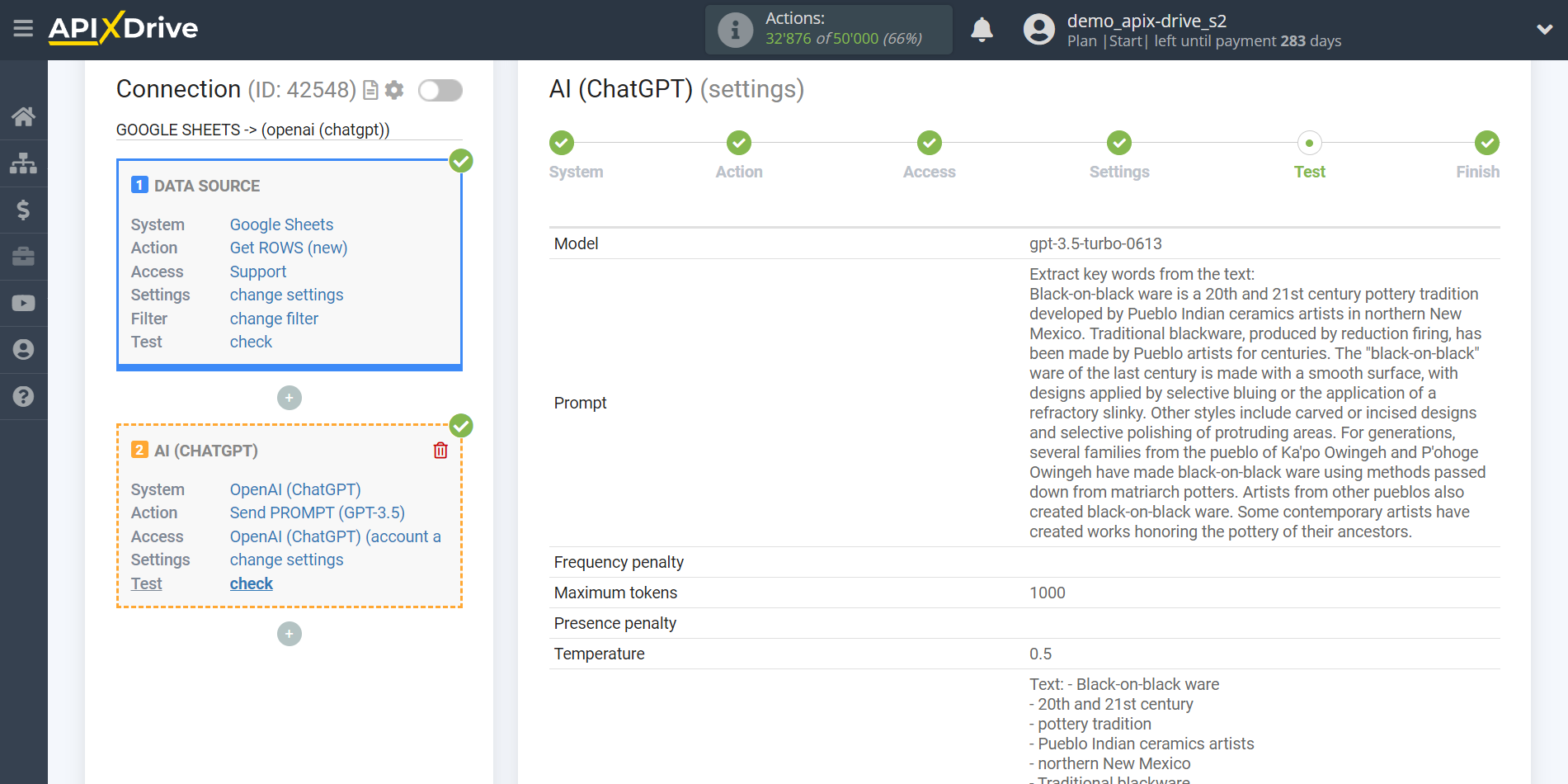This screenshot has height=784, width=1568.
Task: Open help question icon in sidebar
Action: [23, 397]
